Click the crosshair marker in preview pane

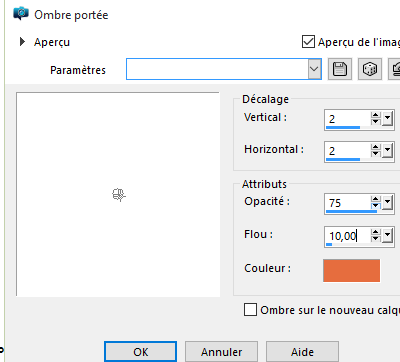point(119,195)
